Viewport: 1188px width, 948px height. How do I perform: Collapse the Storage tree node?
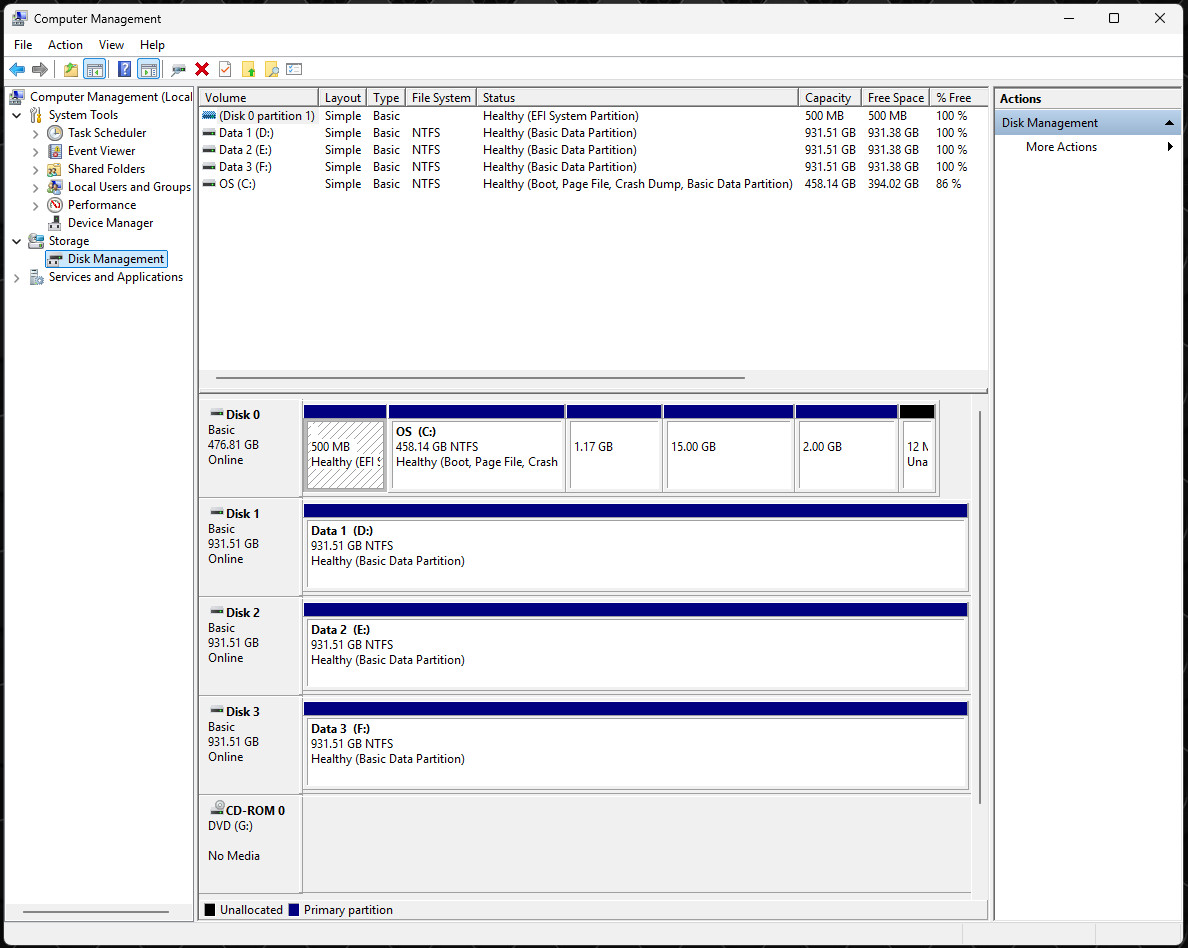pyautogui.click(x=17, y=241)
